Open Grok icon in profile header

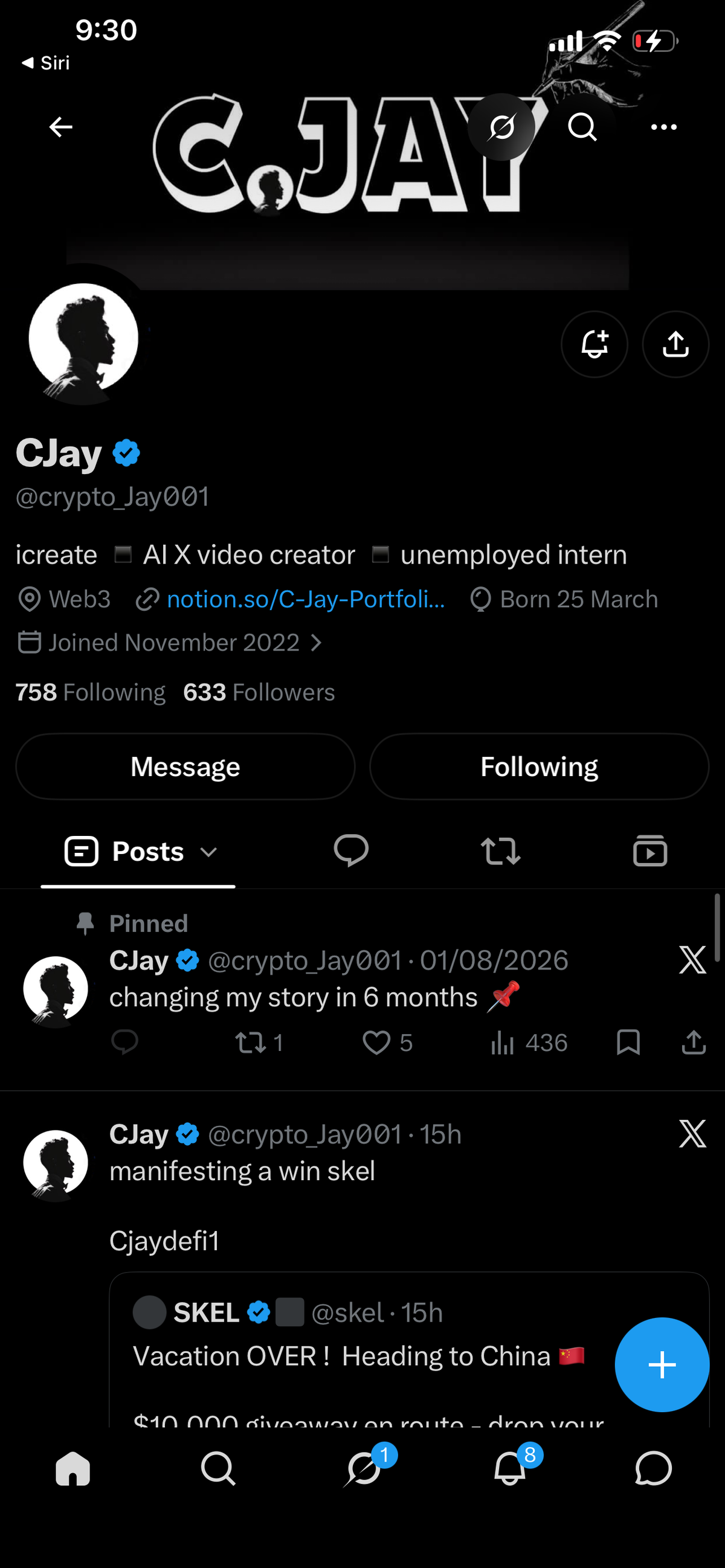501,127
